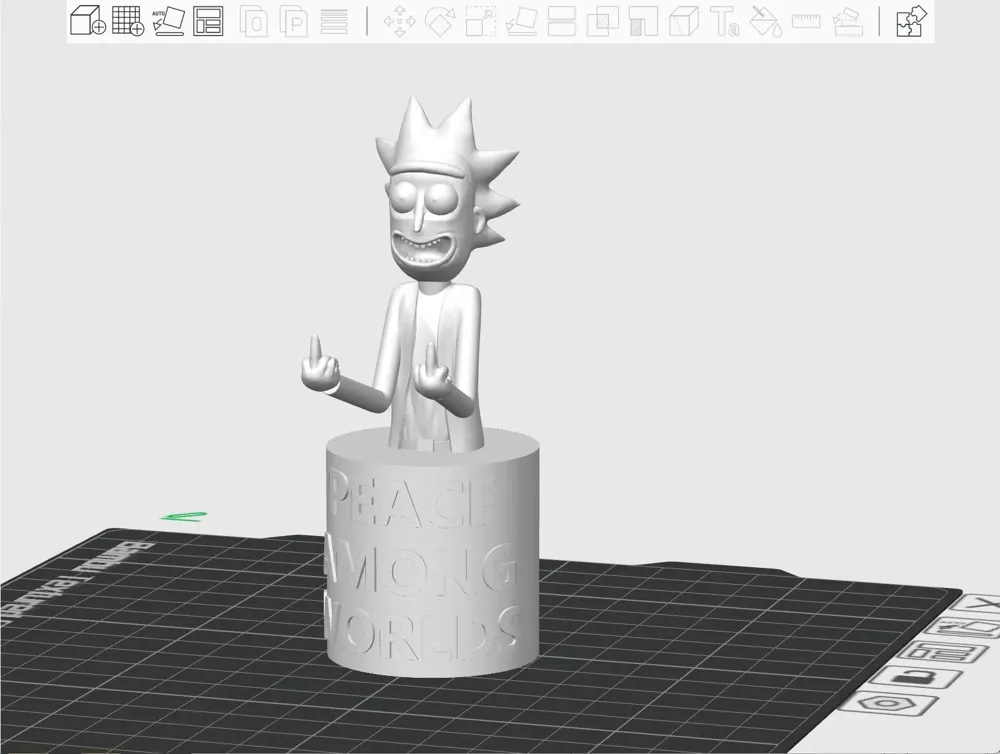Screen dimensions: 1000x754
Task: Open plate settings hexagon icon
Action: [886, 704]
